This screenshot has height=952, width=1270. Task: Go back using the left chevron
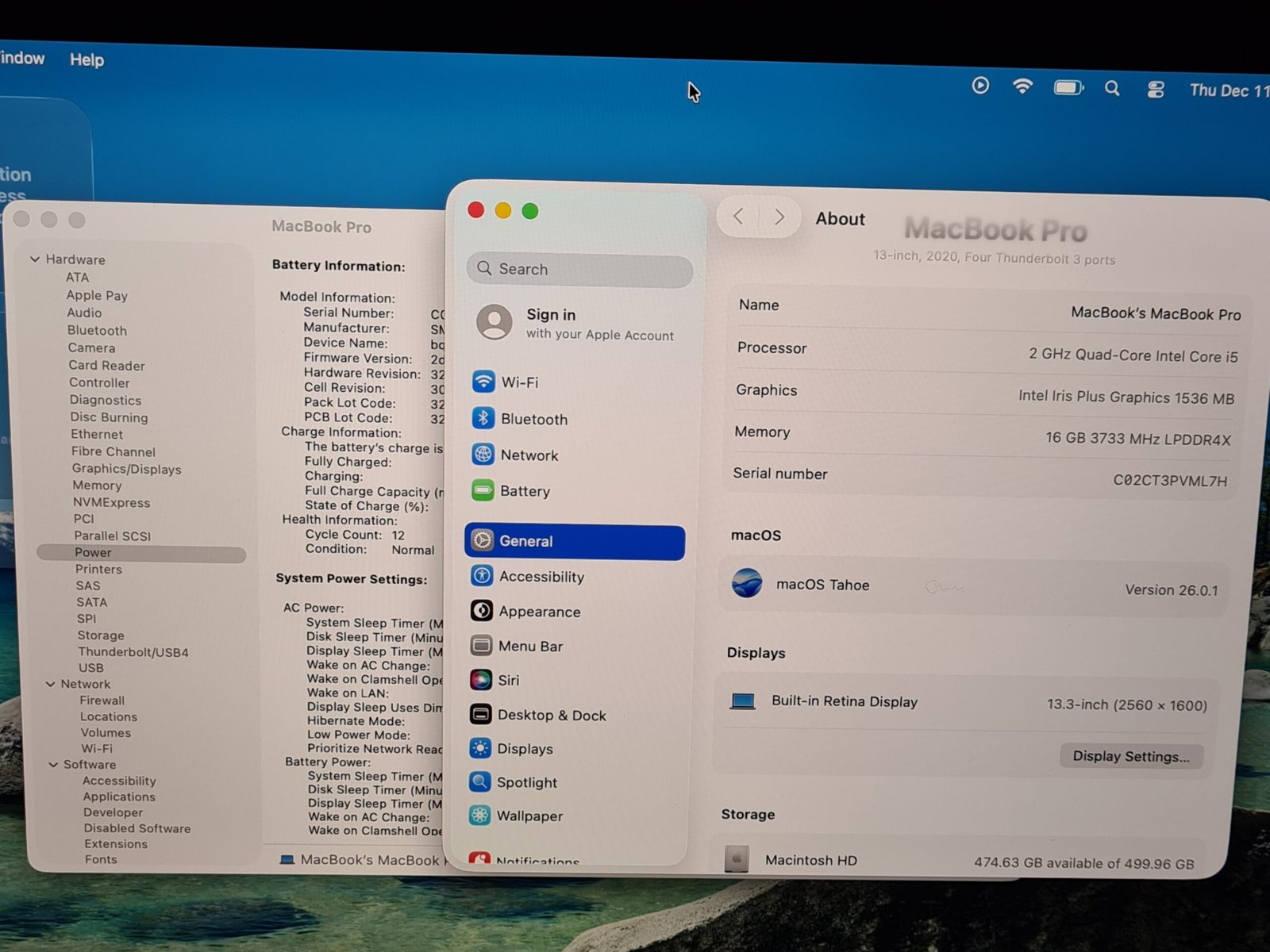[x=738, y=217]
